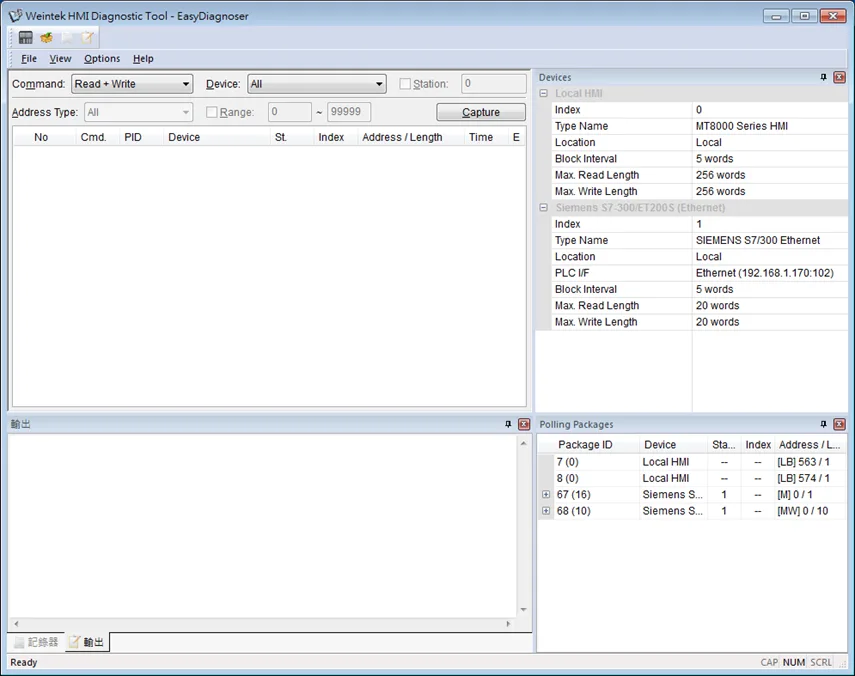Open the Address Type dropdown
This screenshot has width=855, height=676.
coord(139,112)
